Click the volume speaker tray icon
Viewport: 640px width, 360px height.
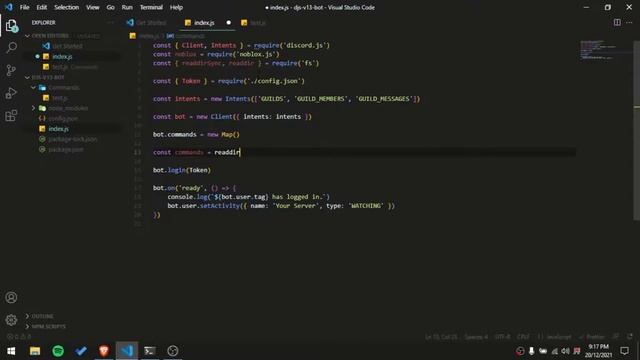[x=565, y=351]
